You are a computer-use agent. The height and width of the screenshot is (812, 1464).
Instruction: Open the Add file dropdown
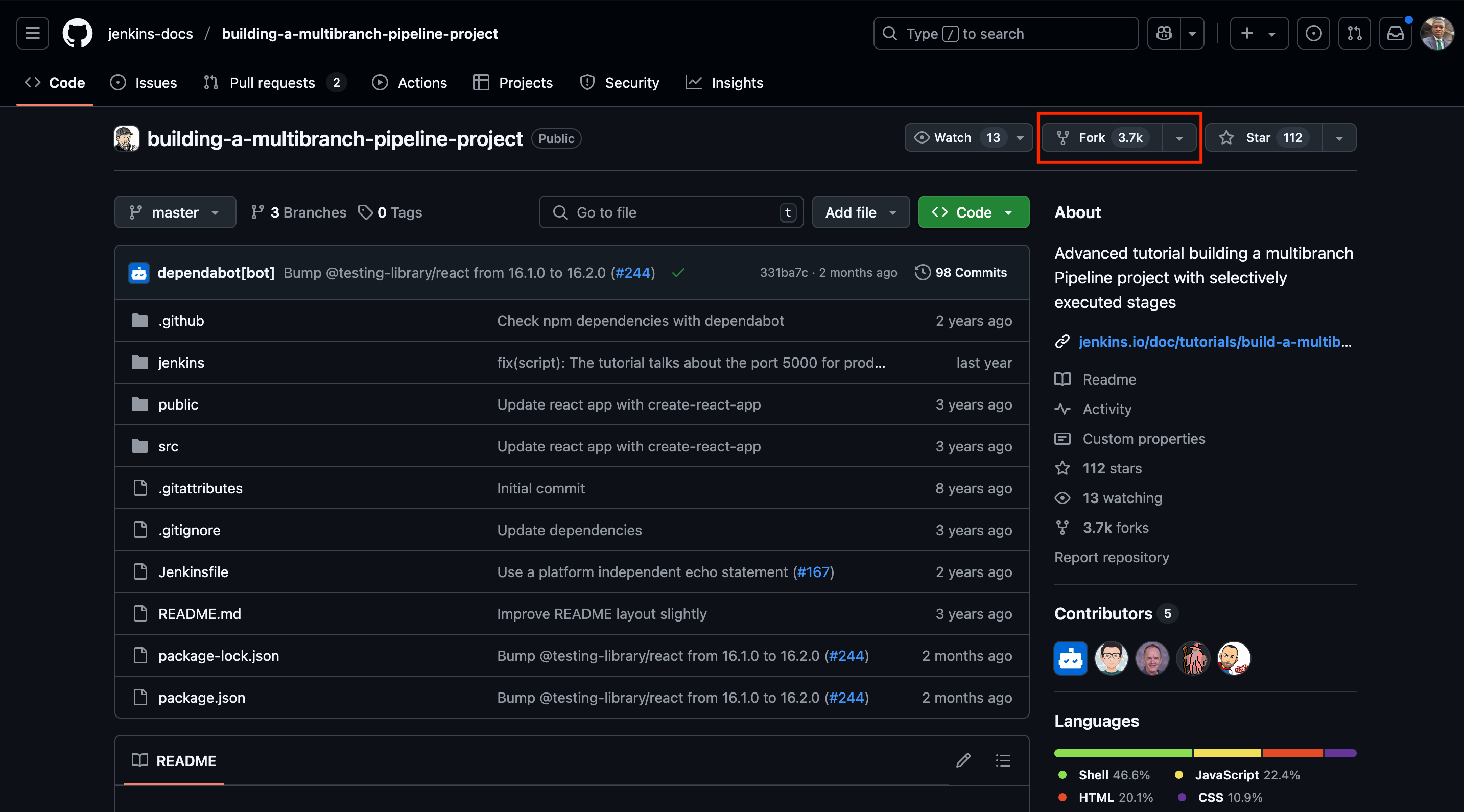[861, 212]
